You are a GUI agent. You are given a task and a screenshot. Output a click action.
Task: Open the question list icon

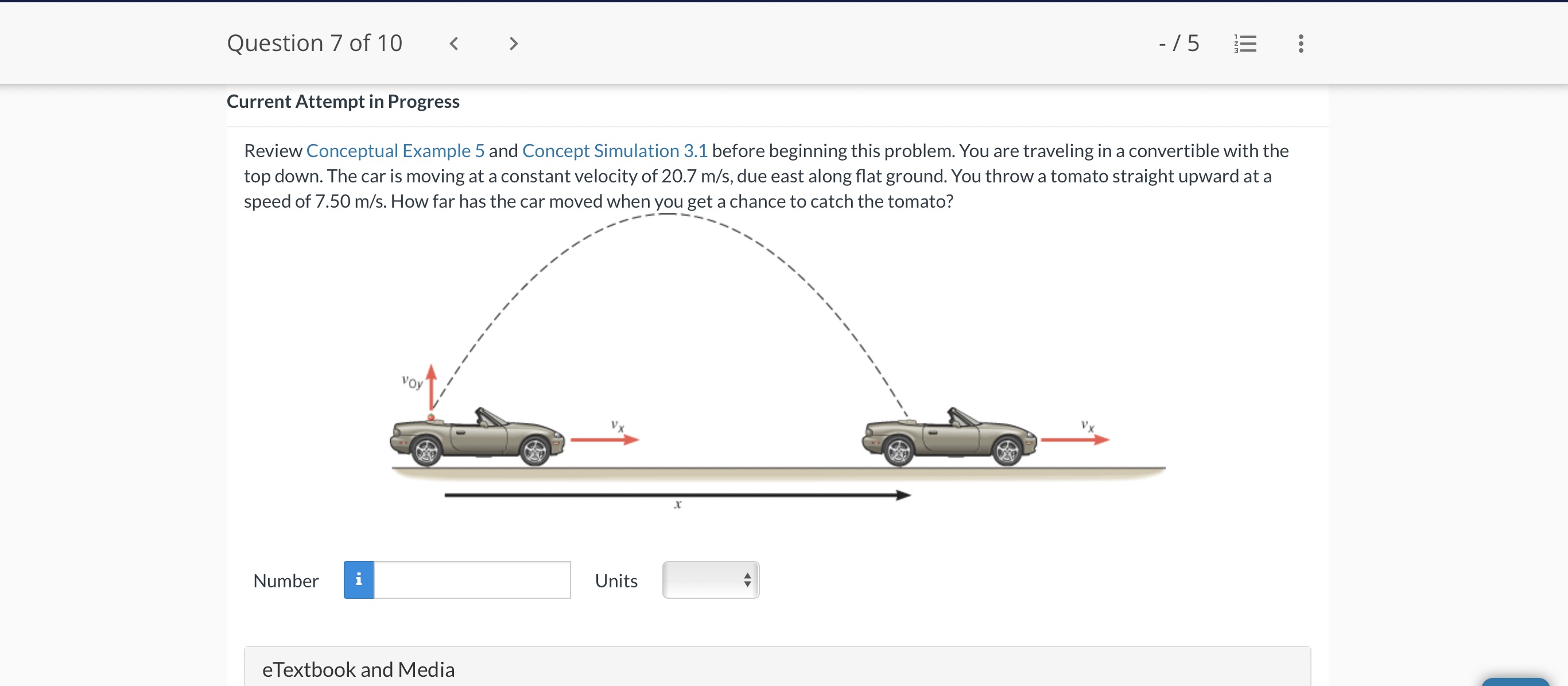[x=1245, y=44]
